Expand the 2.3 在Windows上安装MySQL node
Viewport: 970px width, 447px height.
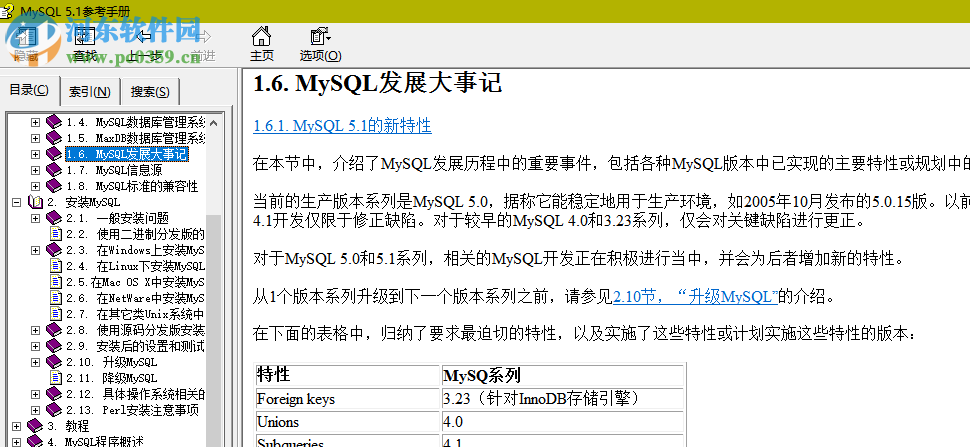[x=35, y=250]
